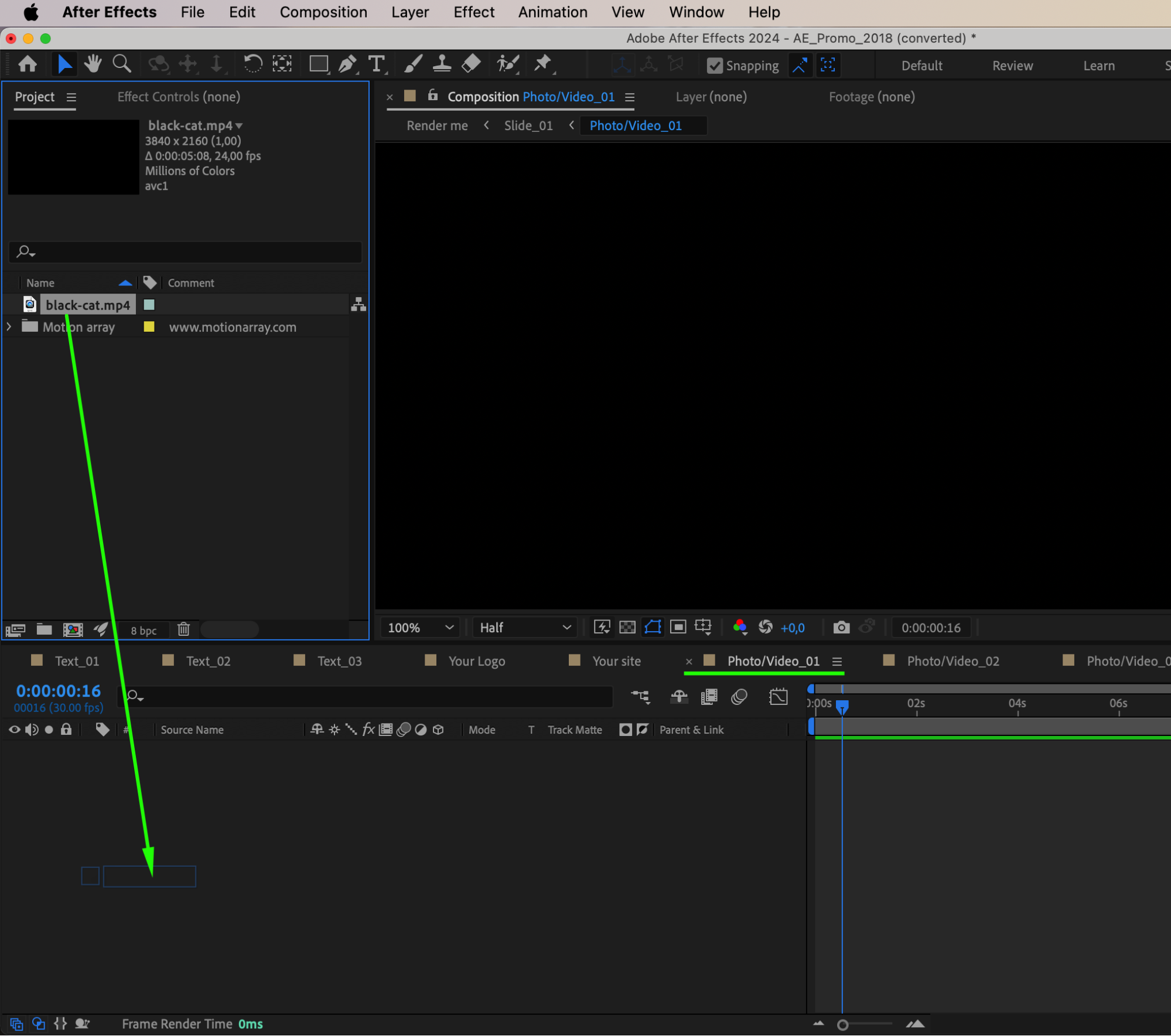
Task: Click the Slide_01 breadcrumb
Action: point(528,125)
